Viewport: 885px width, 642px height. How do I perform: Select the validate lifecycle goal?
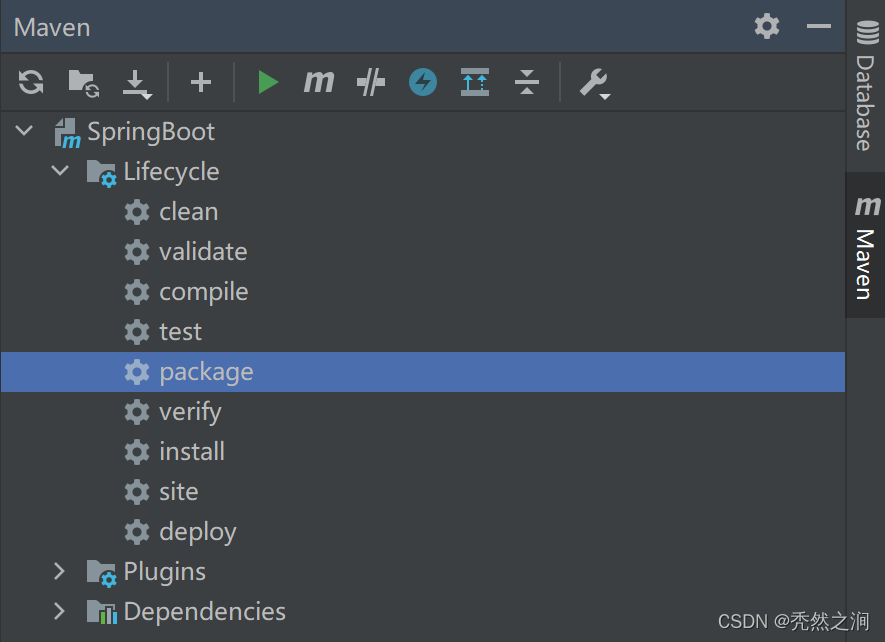click(423, 252)
